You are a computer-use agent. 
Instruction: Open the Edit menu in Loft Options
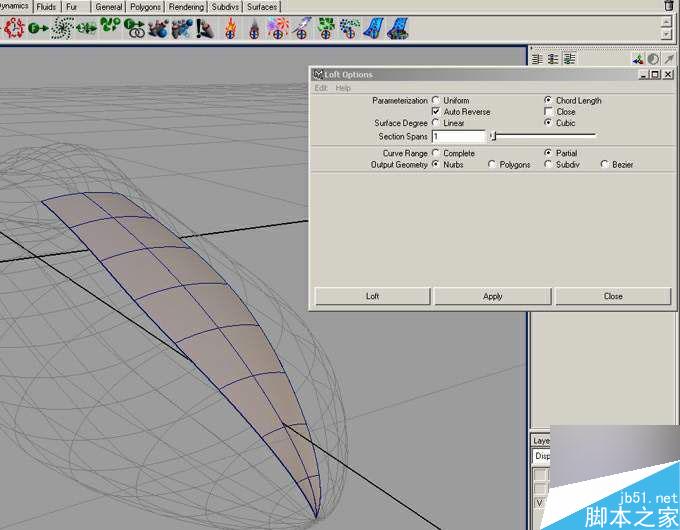pos(321,88)
